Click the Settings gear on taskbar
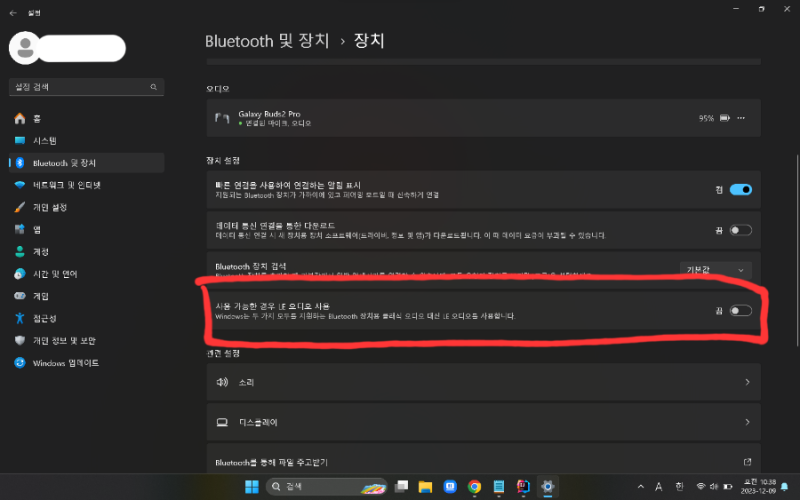Screen dimensions: 800x500 548,487
